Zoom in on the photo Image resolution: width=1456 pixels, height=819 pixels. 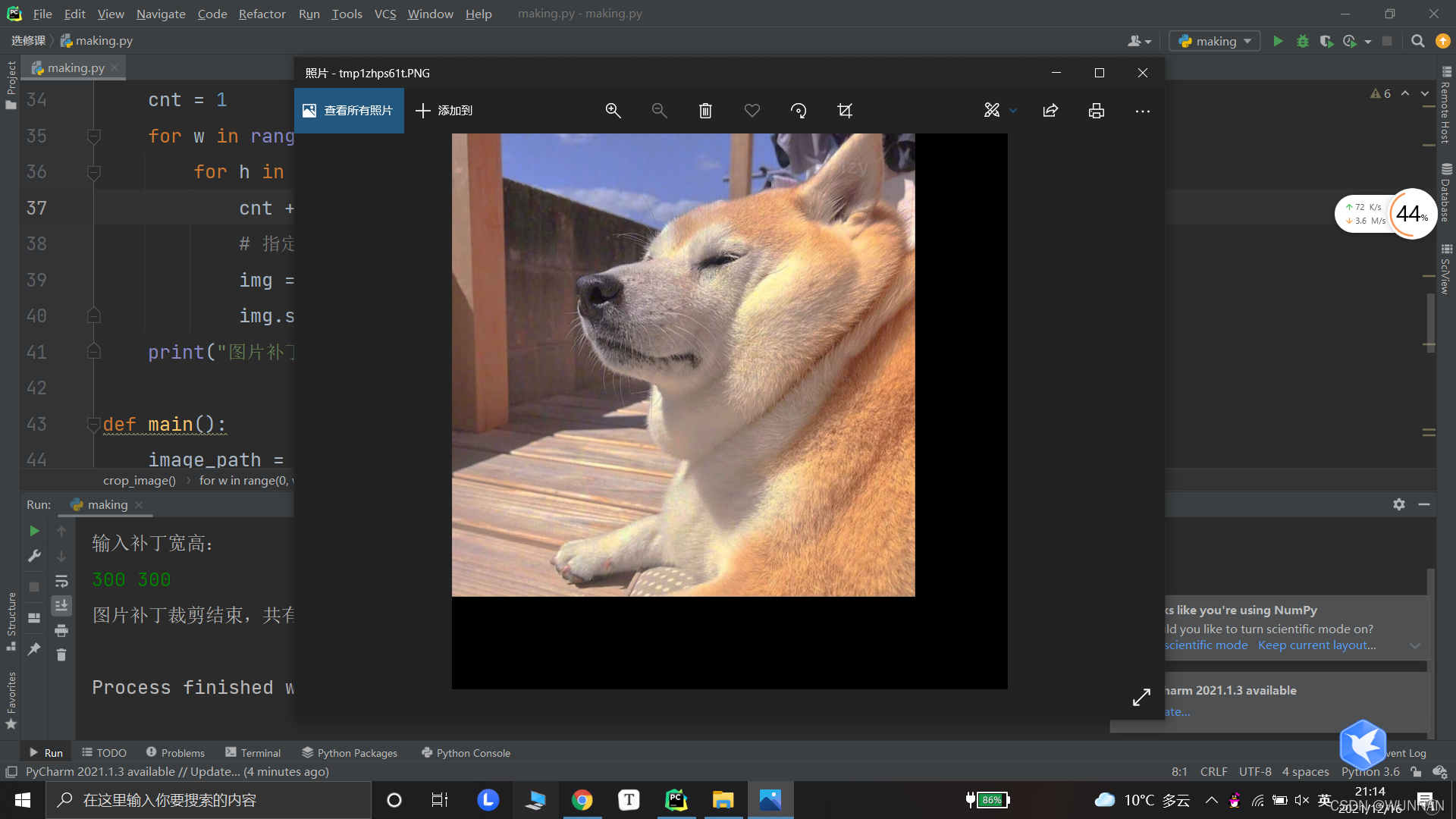pos(613,111)
